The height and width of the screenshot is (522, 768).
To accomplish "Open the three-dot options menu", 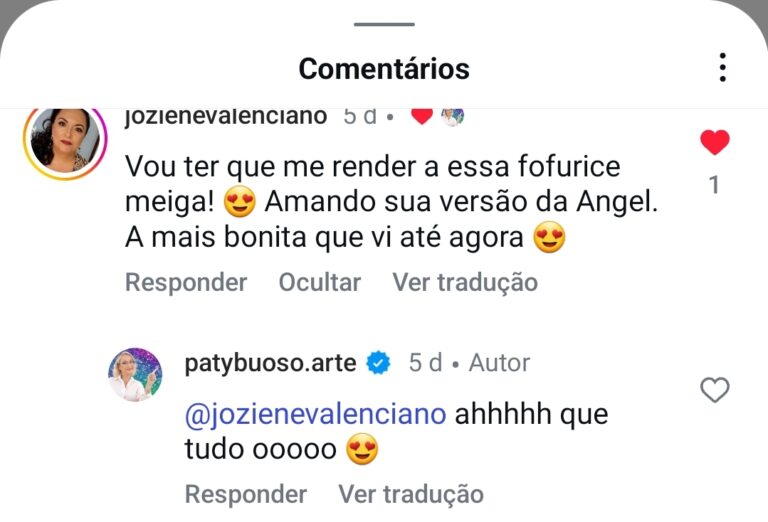I will (722, 68).
